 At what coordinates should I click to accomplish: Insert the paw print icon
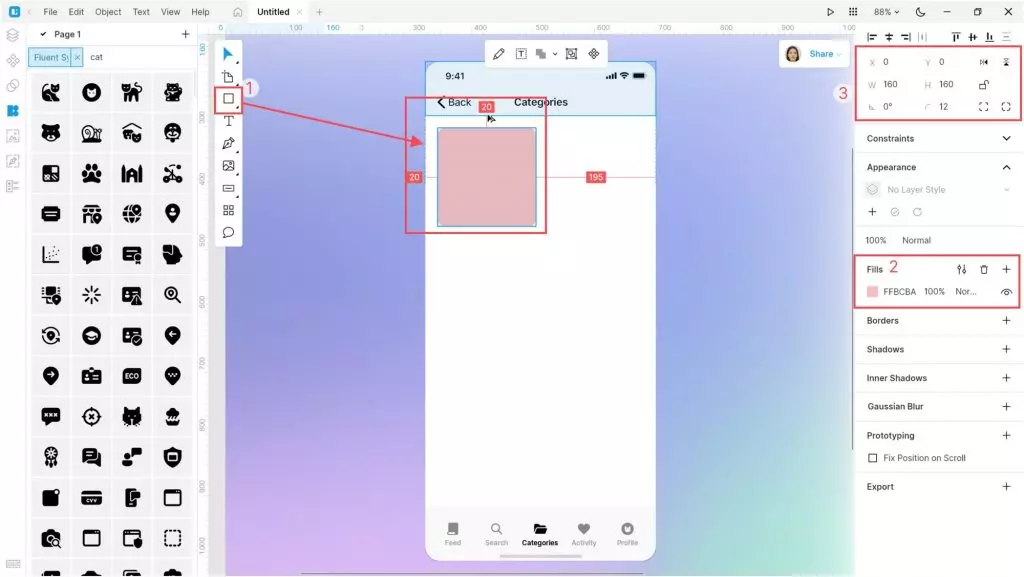tap(91, 174)
